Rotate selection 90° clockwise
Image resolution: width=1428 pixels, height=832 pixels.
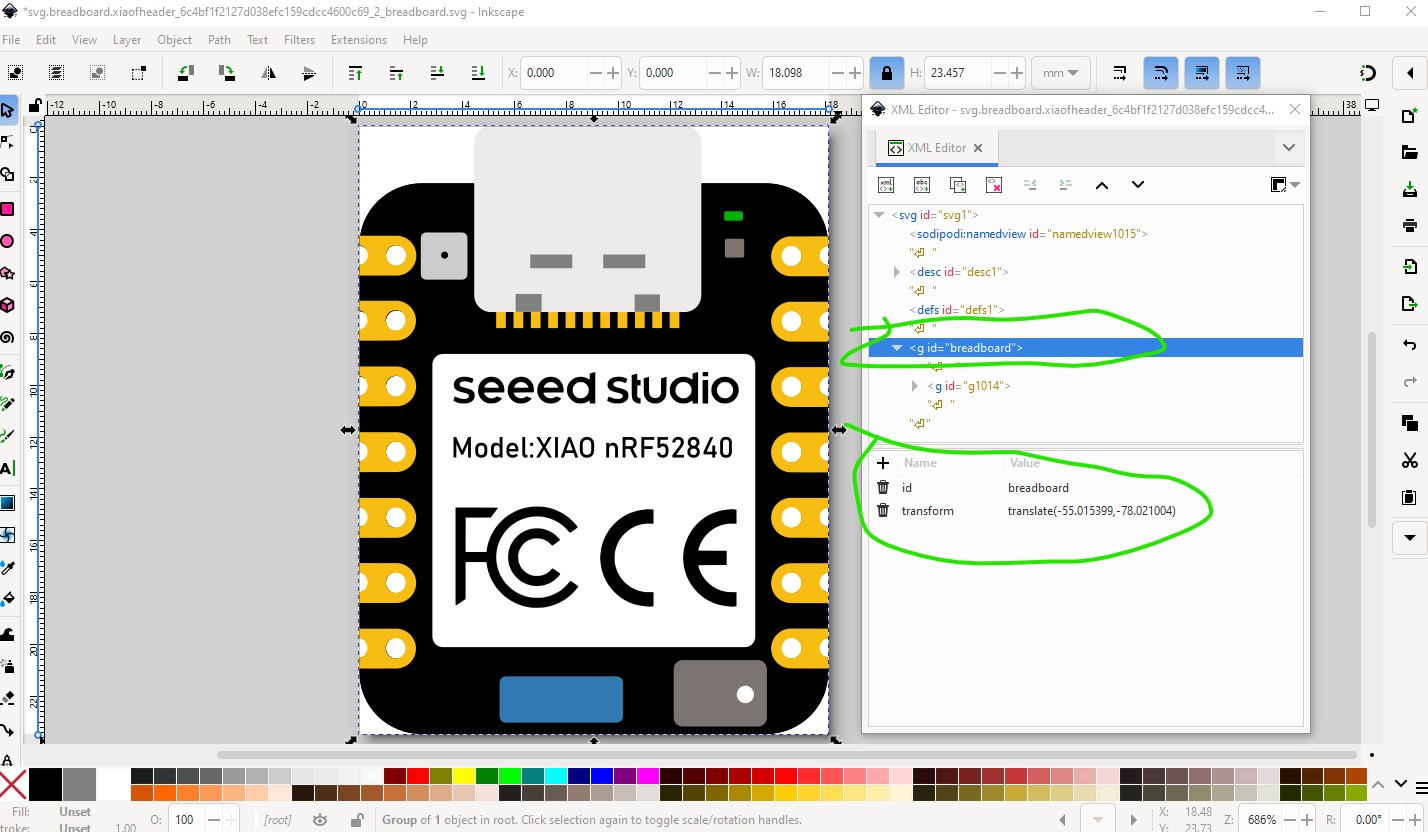pyautogui.click(x=227, y=73)
